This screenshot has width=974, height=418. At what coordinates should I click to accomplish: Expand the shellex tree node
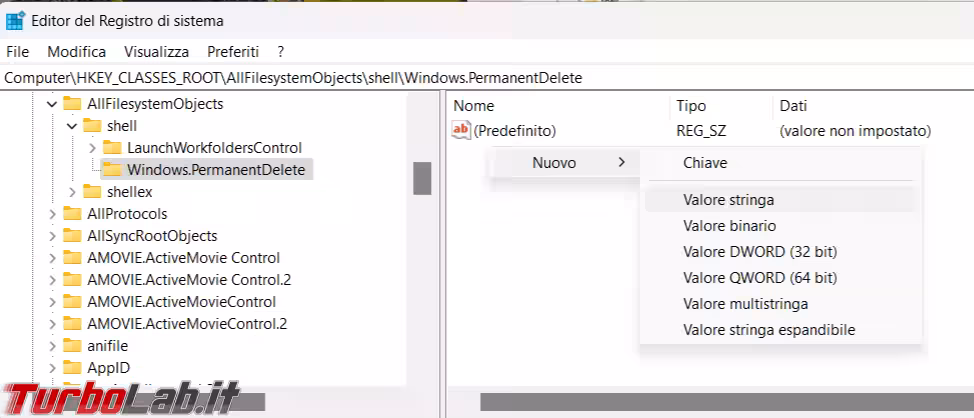click(72, 192)
